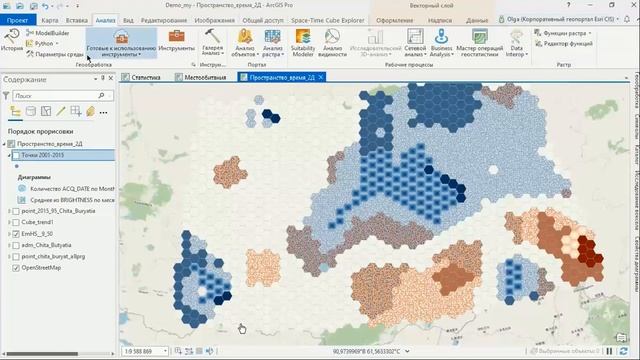Click the filter funnel icon in Contents
Viewport: 640px width, 360px height.
(x=6, y=96)
